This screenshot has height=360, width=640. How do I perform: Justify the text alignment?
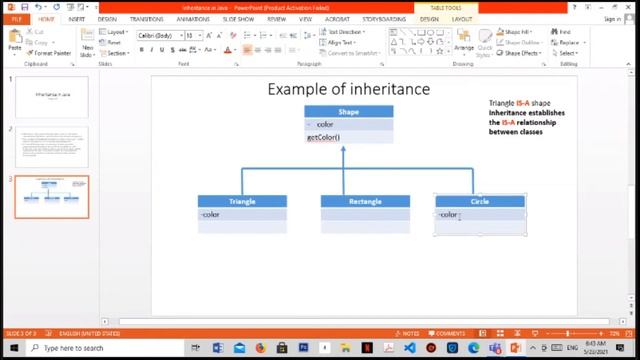[278, 50]
